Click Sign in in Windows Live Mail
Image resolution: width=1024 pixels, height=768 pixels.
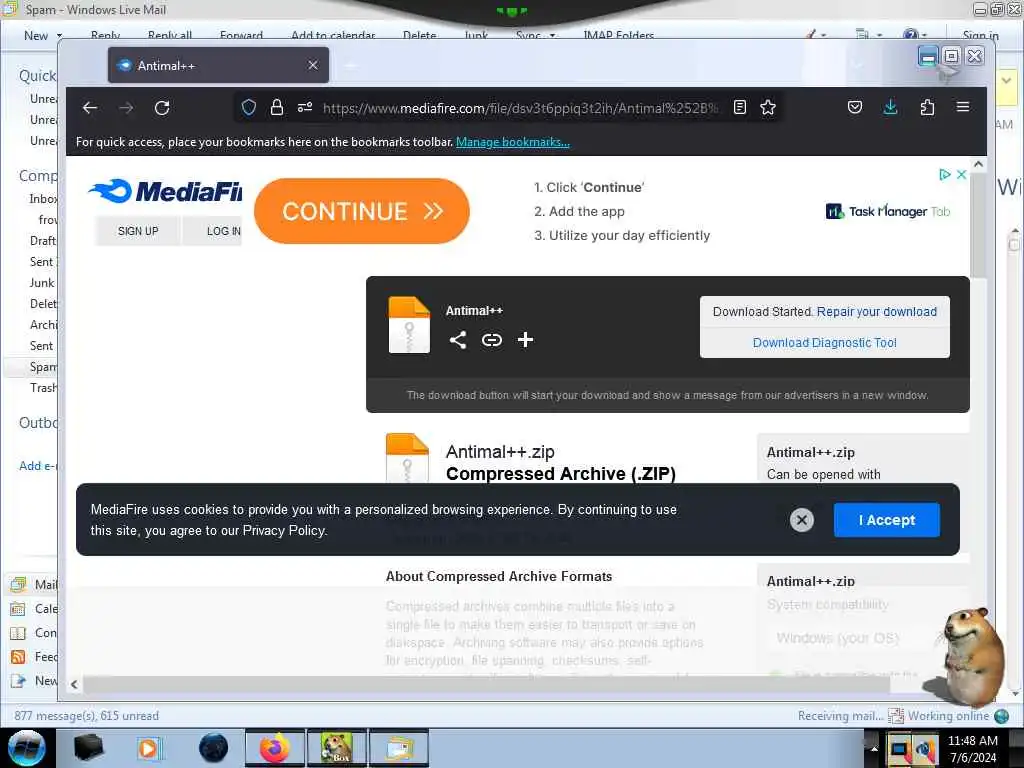pos(980,35)
